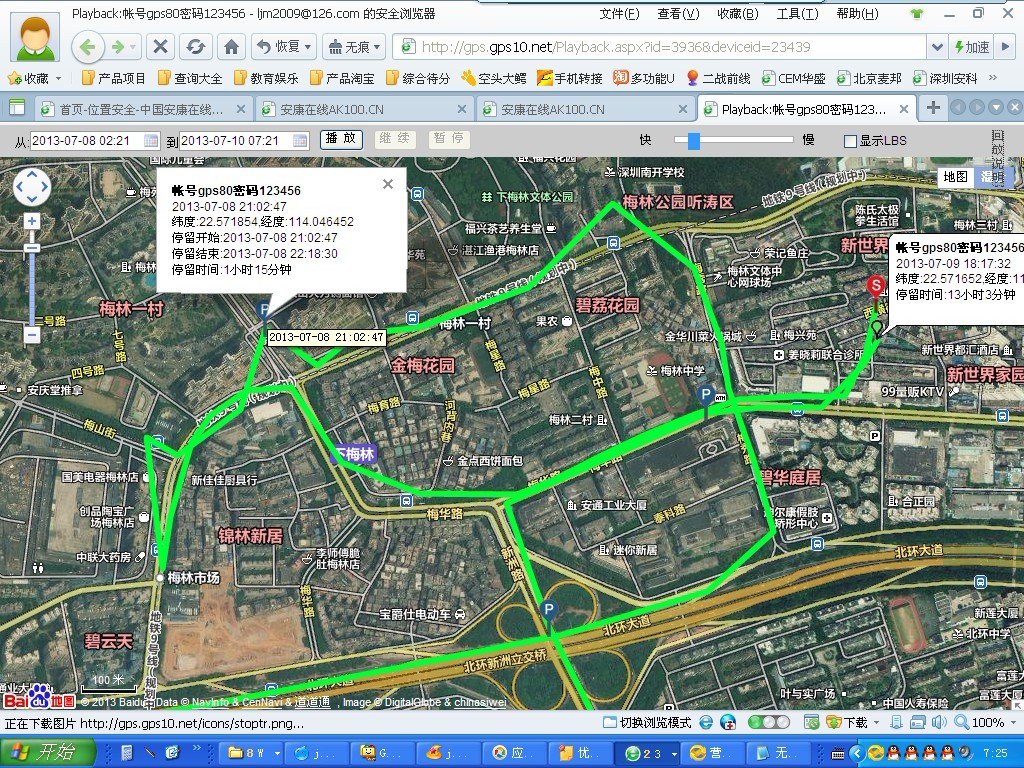The height and width of the screenshot is (768, 1024).
Task: Click the 暂停 pause button
Action: tap(449, 138)
